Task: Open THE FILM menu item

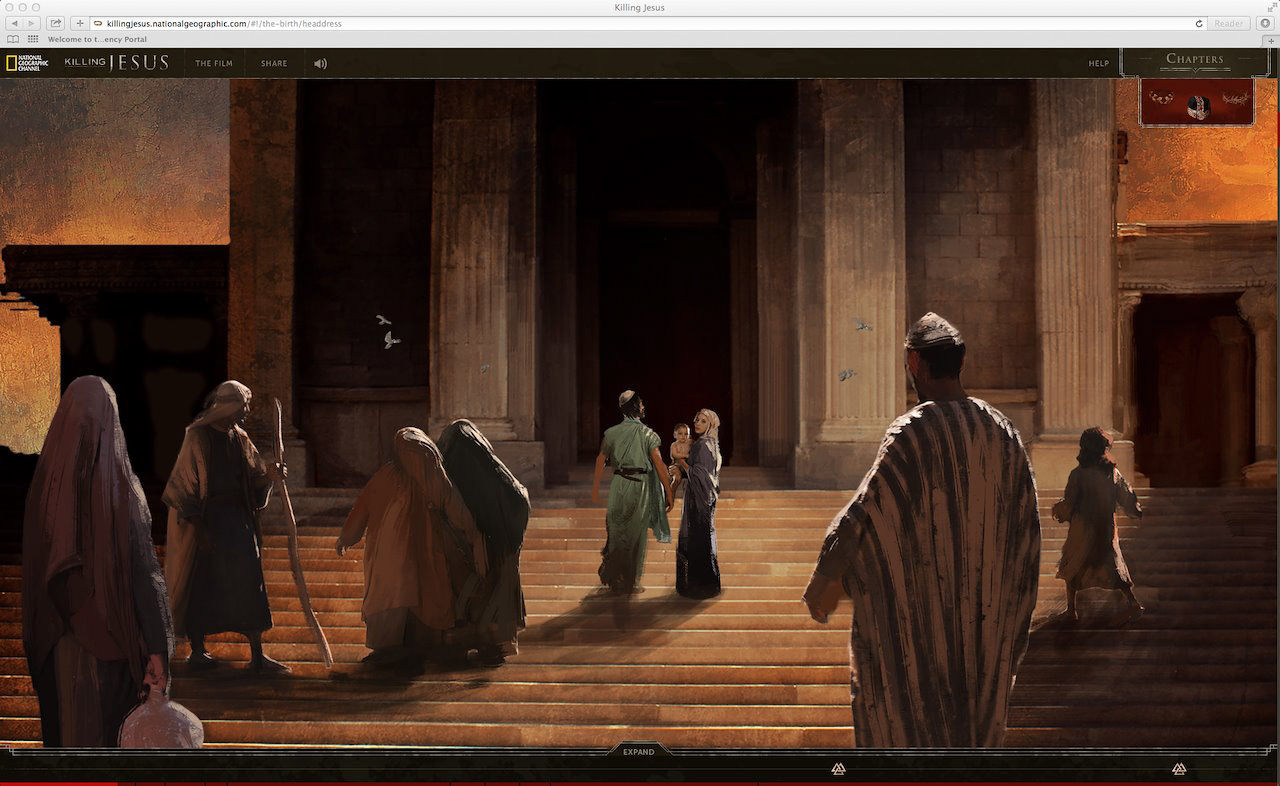Action: point(214,63)
